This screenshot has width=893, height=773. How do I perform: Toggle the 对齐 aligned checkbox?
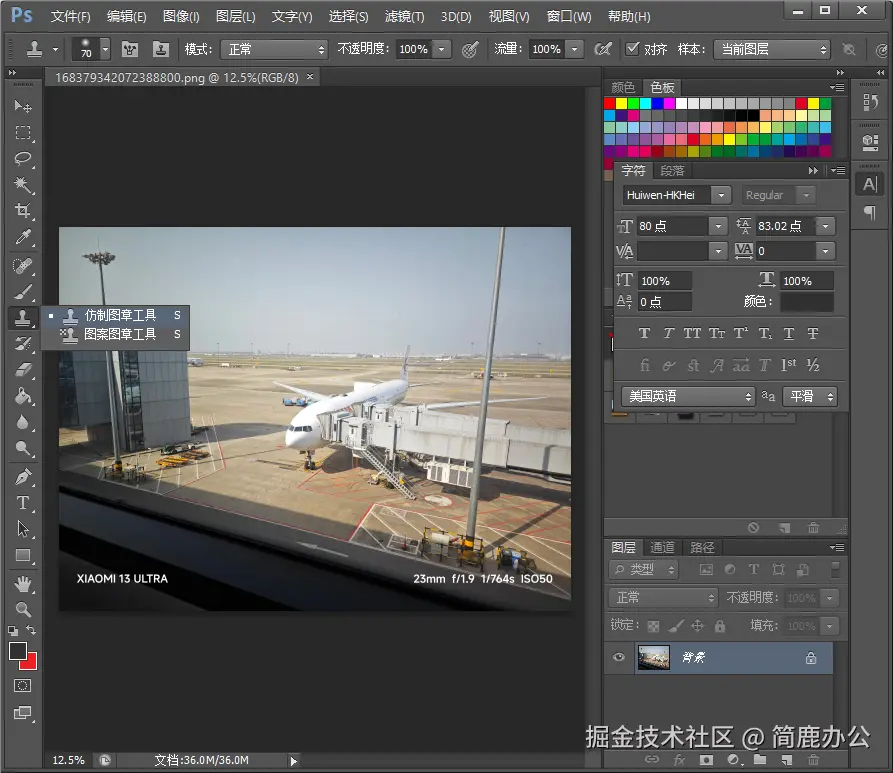[x=632, y=49]
